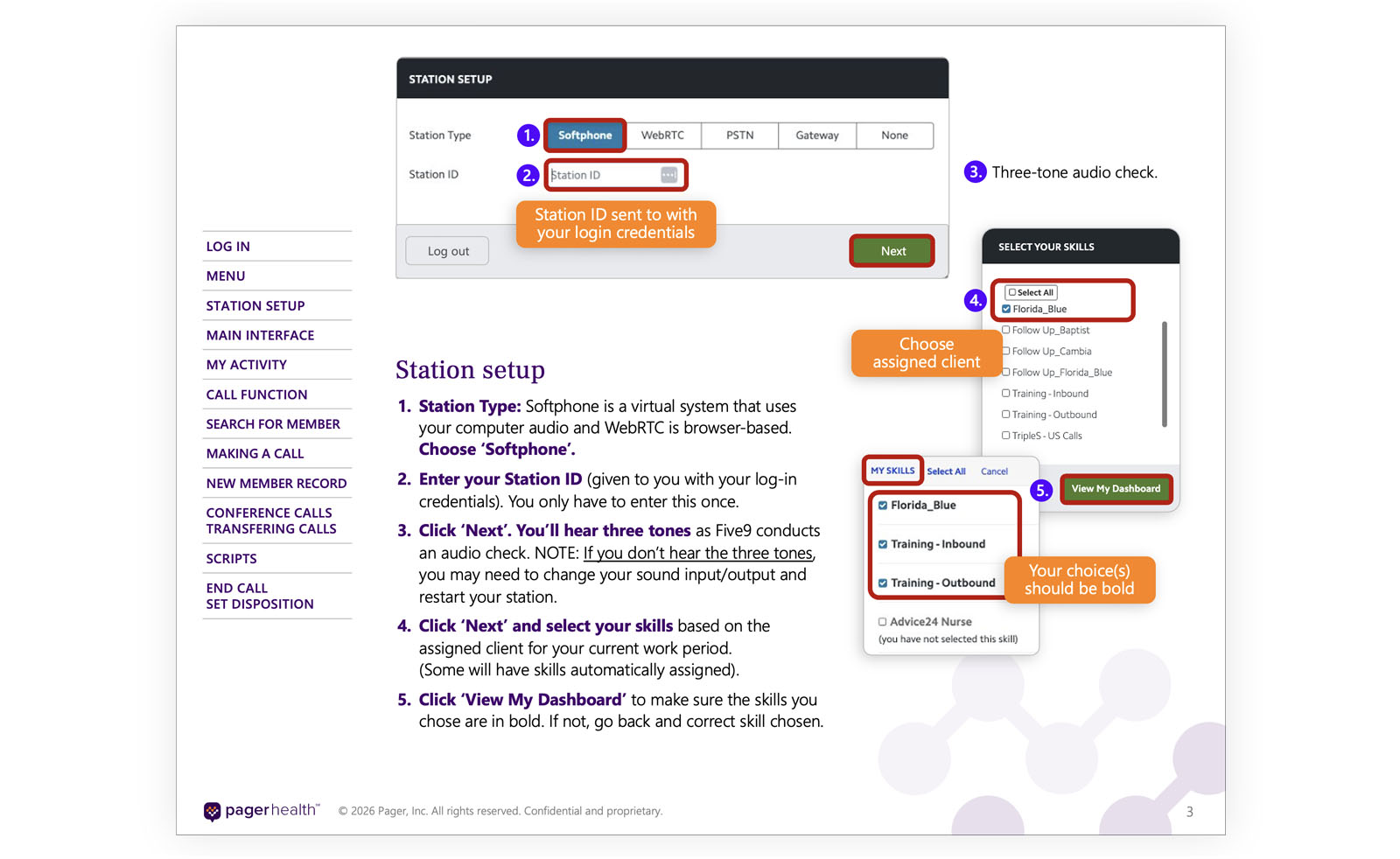Choose the WebRTC station type
Screen dimensions: 1400x859
point(662,136)
